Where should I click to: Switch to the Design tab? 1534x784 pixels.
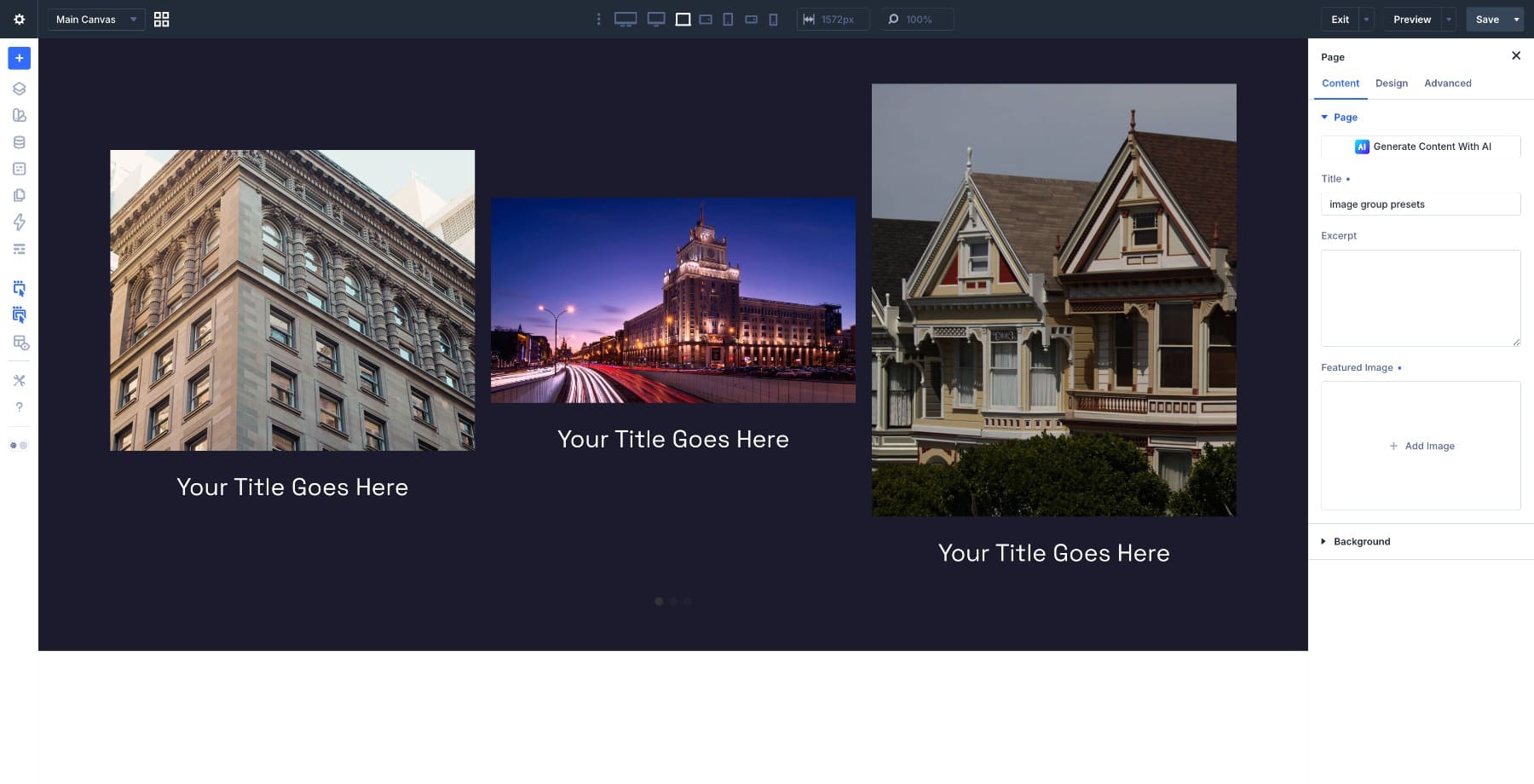click(1392, 84)
